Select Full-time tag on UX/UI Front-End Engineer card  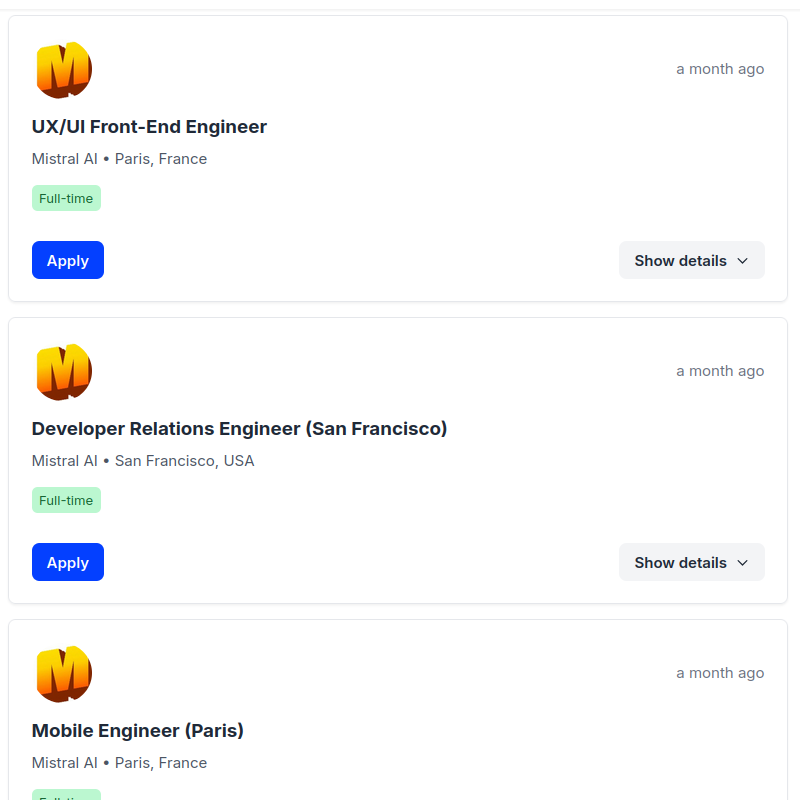66,198
